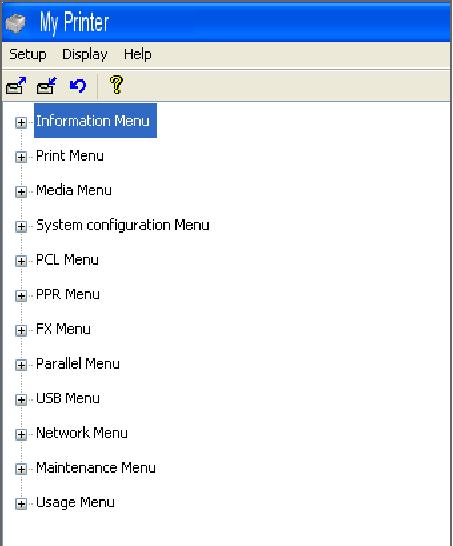Select the Usage Menu item
Image resolution: width=453 pixels, height=546 pixels.
tap(75, 502)
